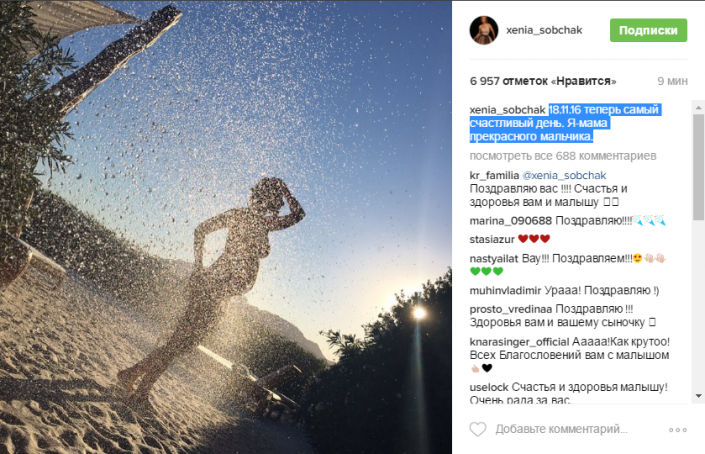Screen dimensions: 705x454
Task: Click the 6 957 likes count
Action: point(543,81)
